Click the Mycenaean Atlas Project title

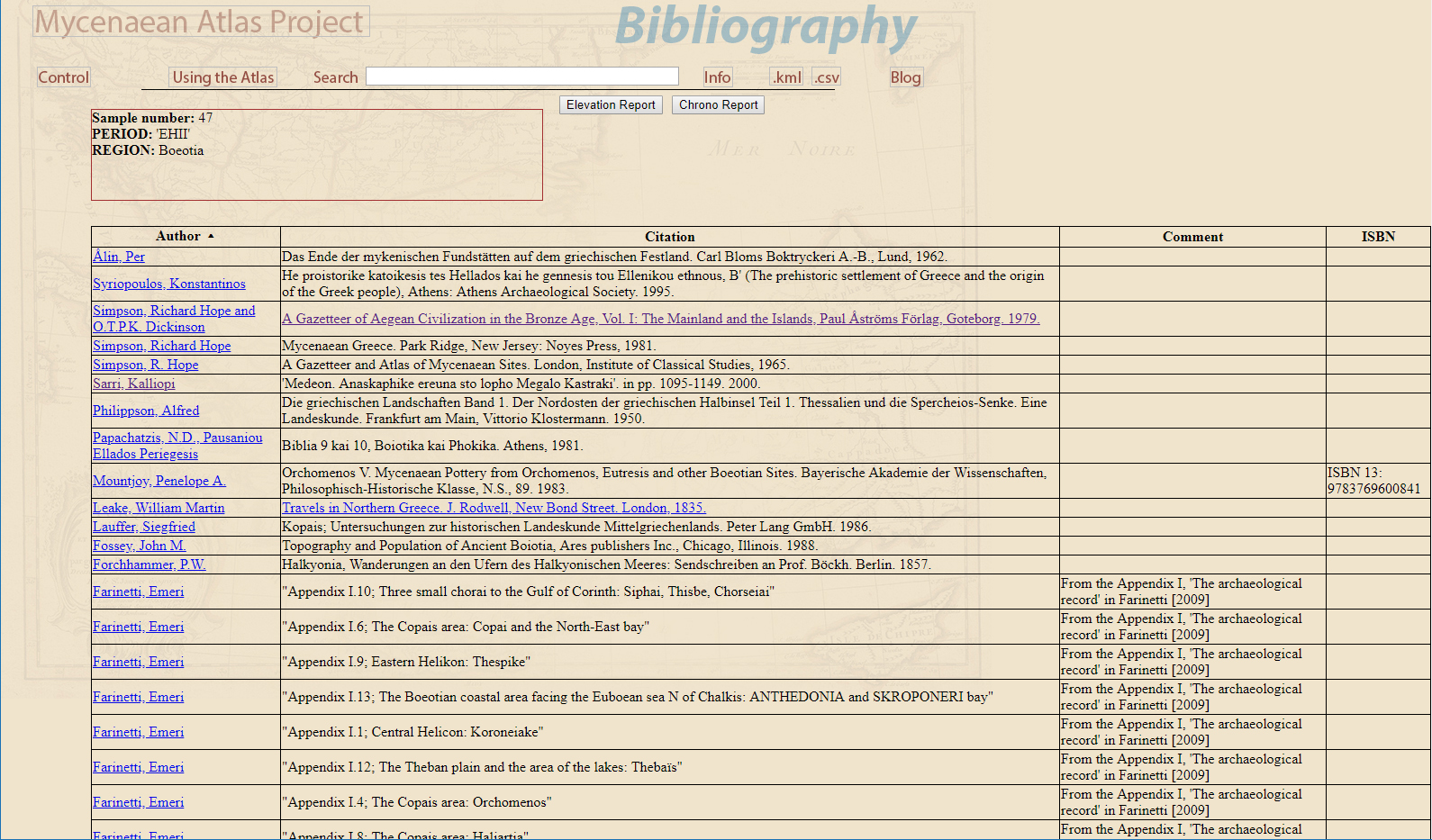pos(200,22)
